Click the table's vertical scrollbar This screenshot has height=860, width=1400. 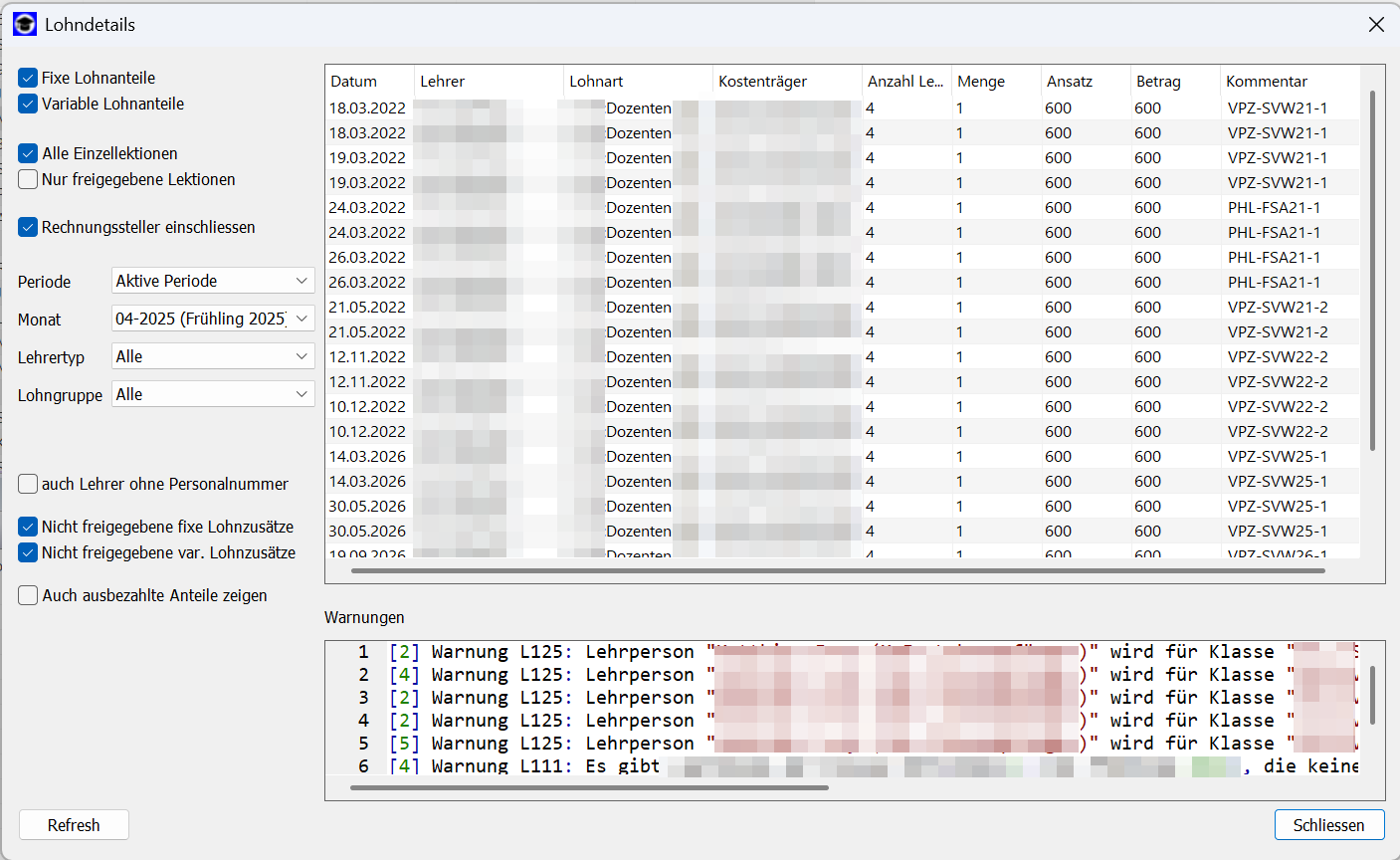(x=1373, y=271)
